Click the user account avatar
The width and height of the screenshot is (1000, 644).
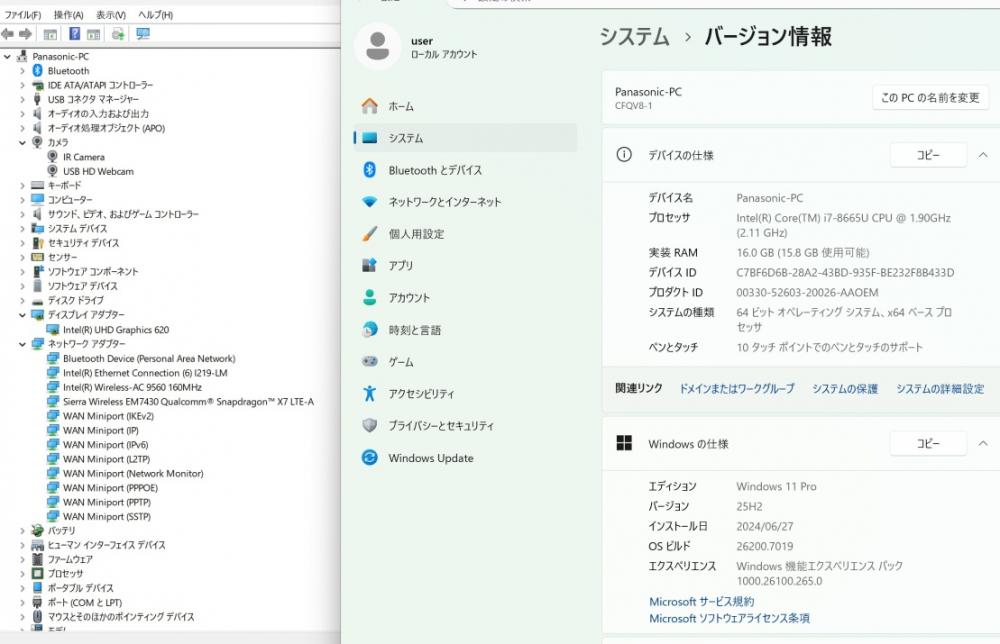pyautogui.click(x=378, y=46)
